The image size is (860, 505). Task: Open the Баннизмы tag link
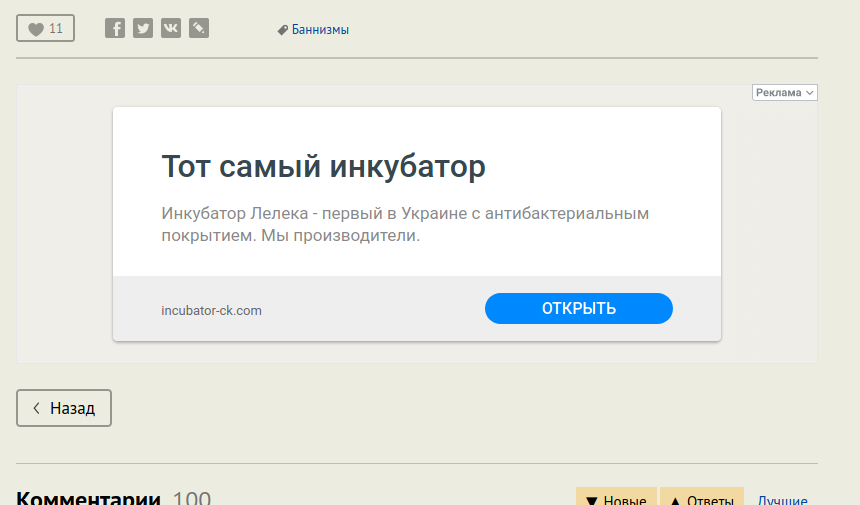tap(320, 30)
